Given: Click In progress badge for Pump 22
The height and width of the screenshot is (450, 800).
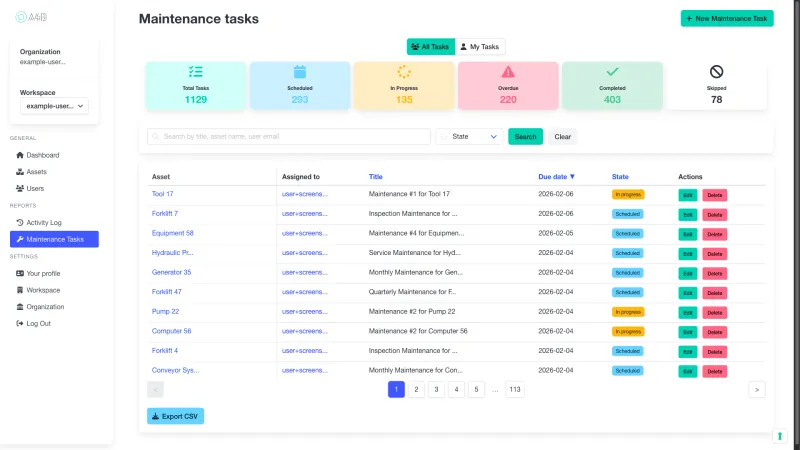Looking at the screenshot, I should 628,312.
